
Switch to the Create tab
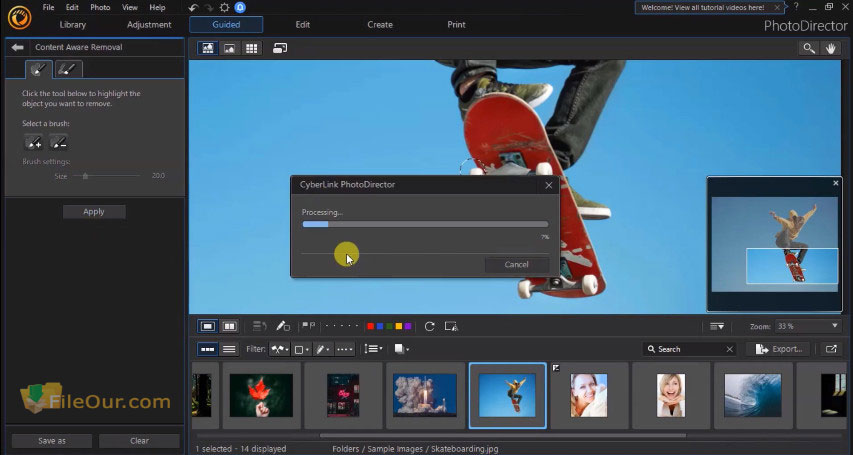tap(380, 24)
